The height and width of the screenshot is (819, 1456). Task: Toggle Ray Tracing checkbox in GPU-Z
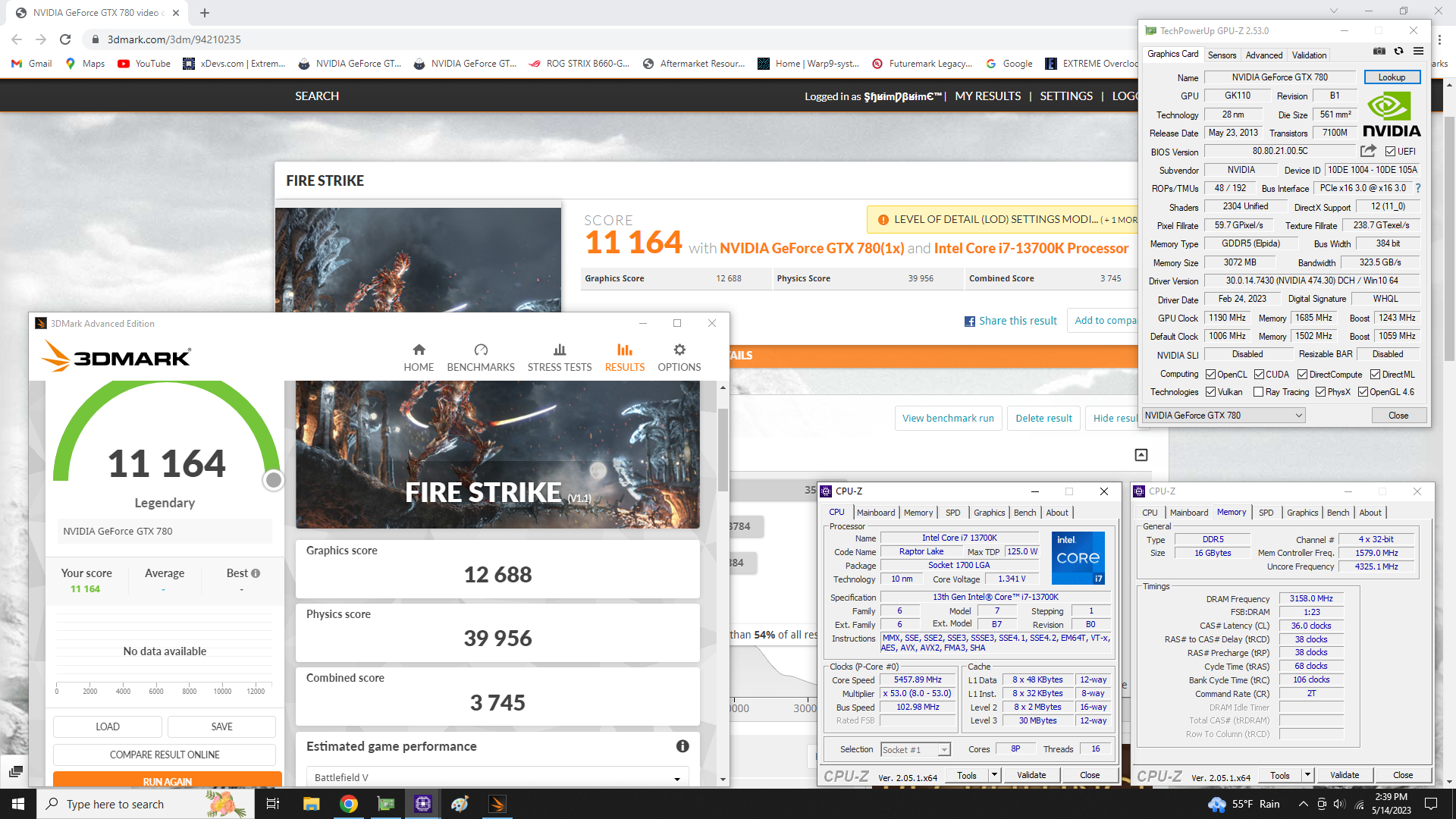pyautogui.click(x=1259, y=392)
